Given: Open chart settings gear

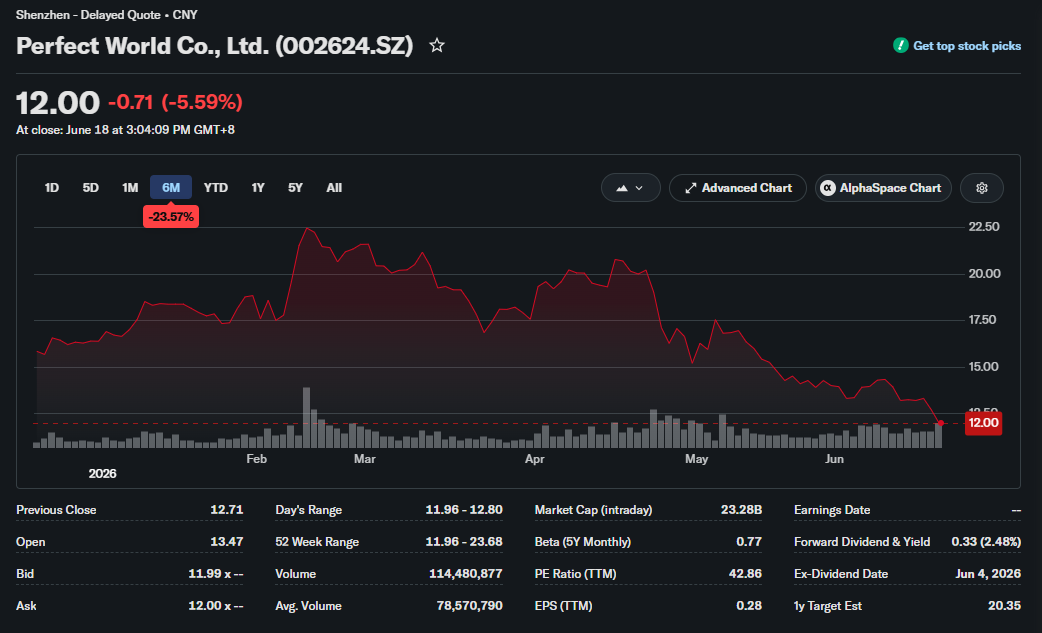Looking at the screenshot, I should pyautogui.click(x=982, y=188).
